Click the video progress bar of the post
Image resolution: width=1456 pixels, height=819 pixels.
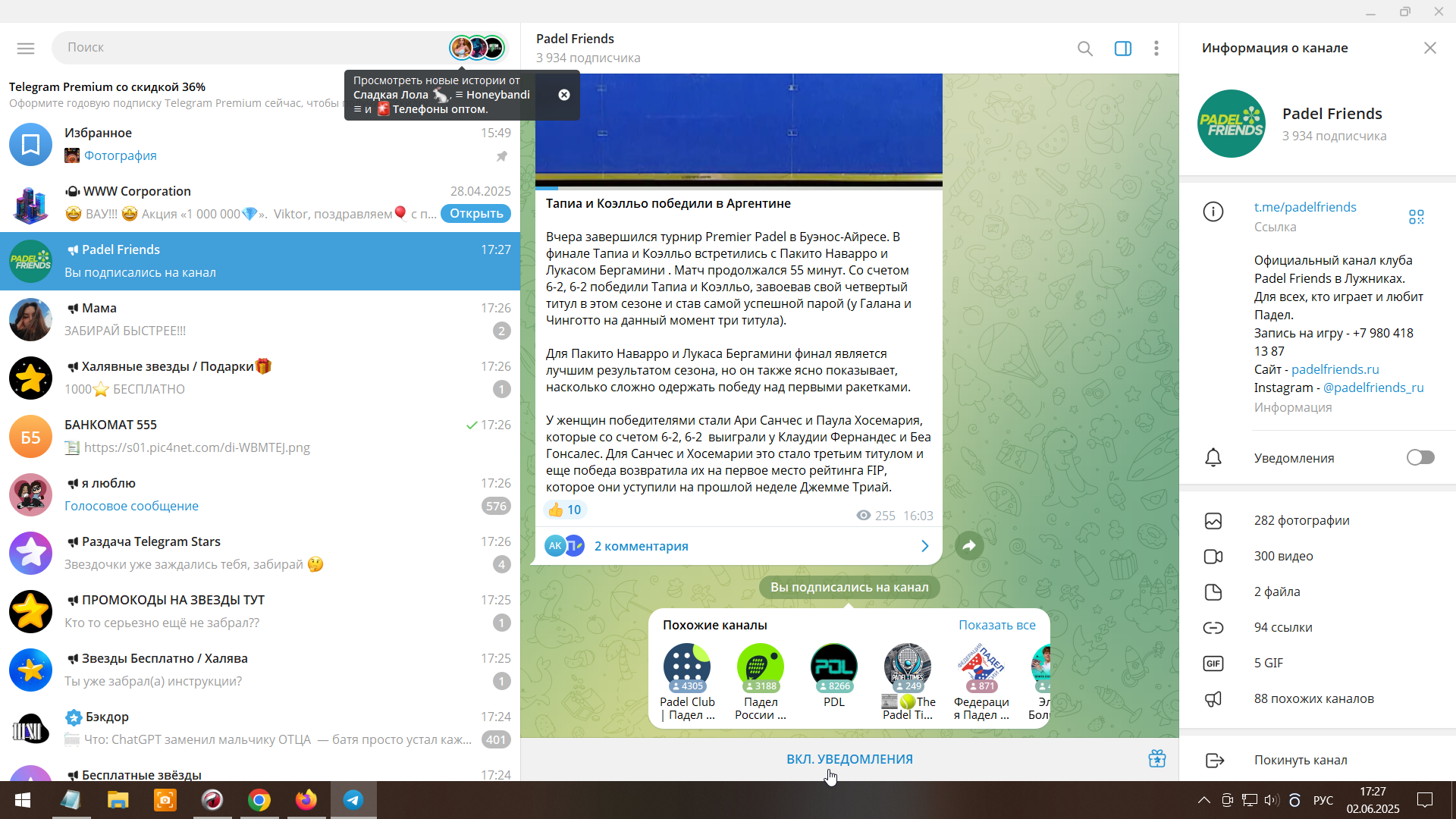739,187
